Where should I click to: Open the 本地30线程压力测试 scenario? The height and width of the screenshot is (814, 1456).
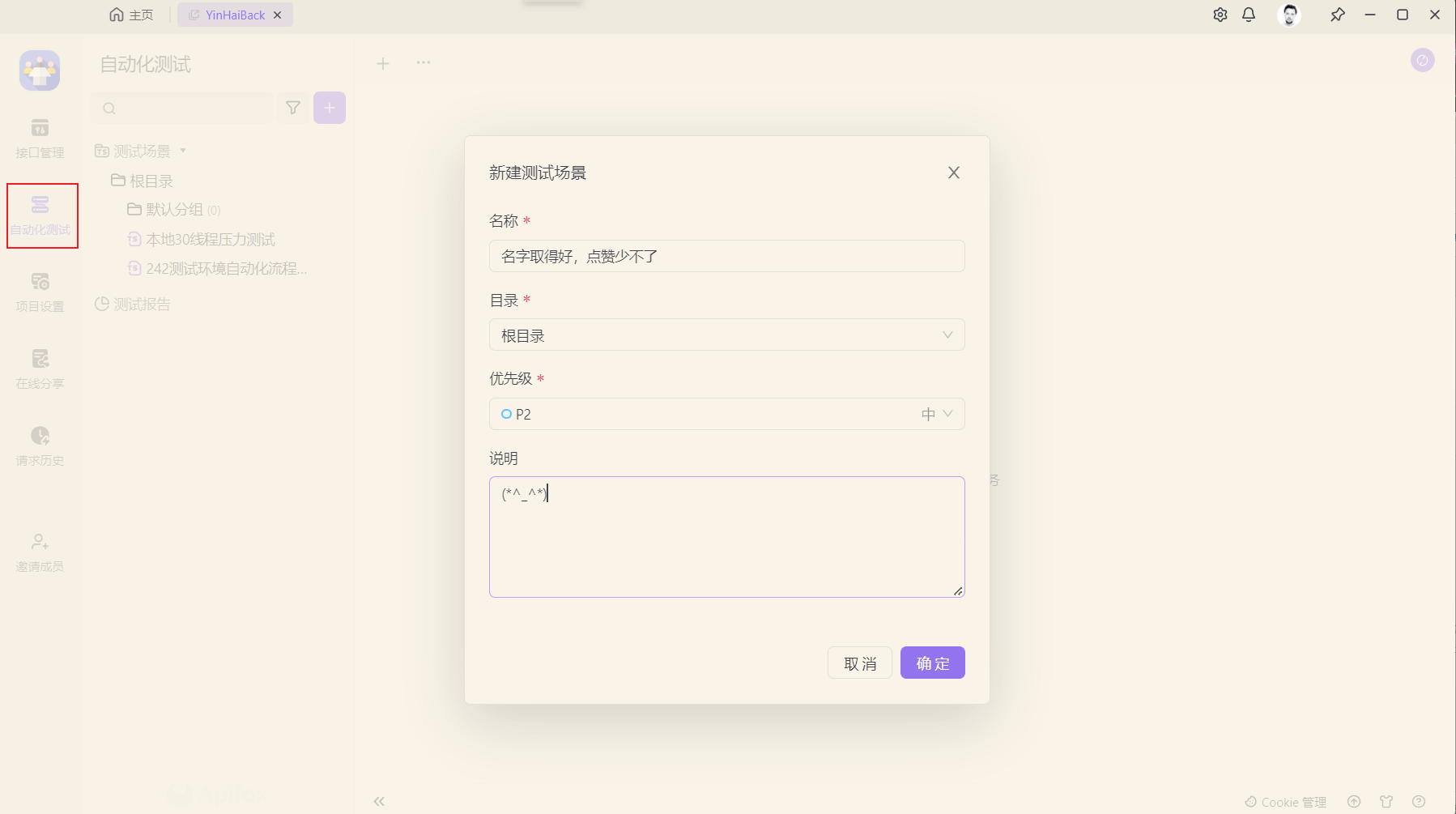tap(202, 240)
